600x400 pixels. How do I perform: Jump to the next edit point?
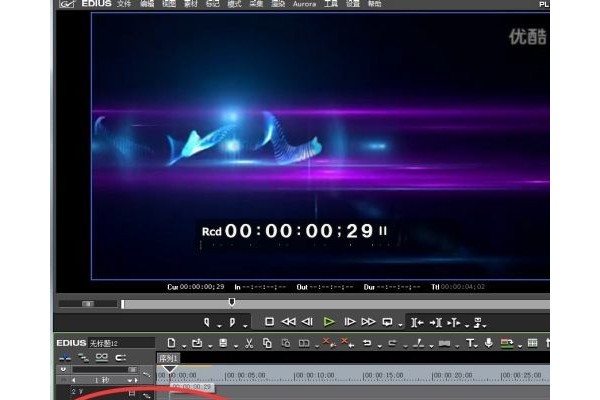(x=436, y=323)
